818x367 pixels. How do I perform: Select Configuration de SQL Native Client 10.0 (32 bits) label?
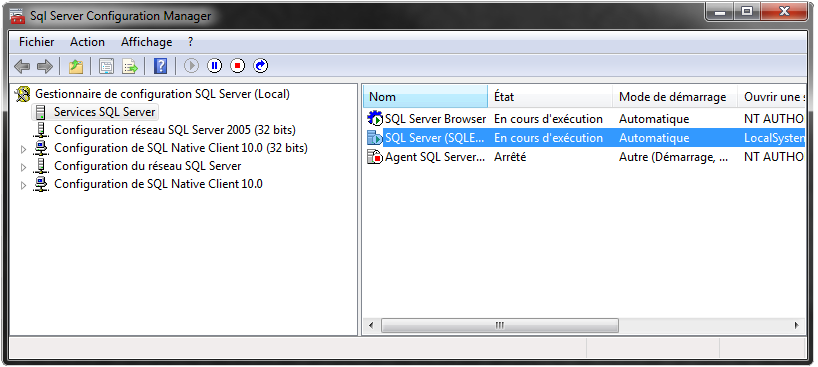181,148
